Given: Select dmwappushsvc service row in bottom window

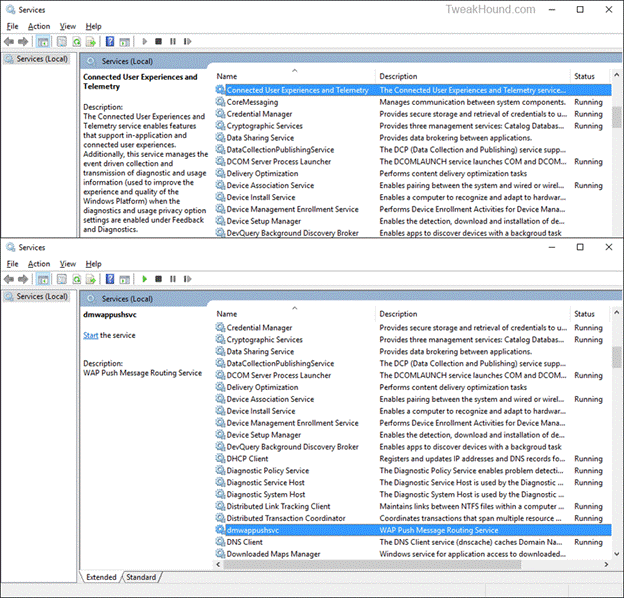Looking at the screenshot, I should tap(413, 530).
